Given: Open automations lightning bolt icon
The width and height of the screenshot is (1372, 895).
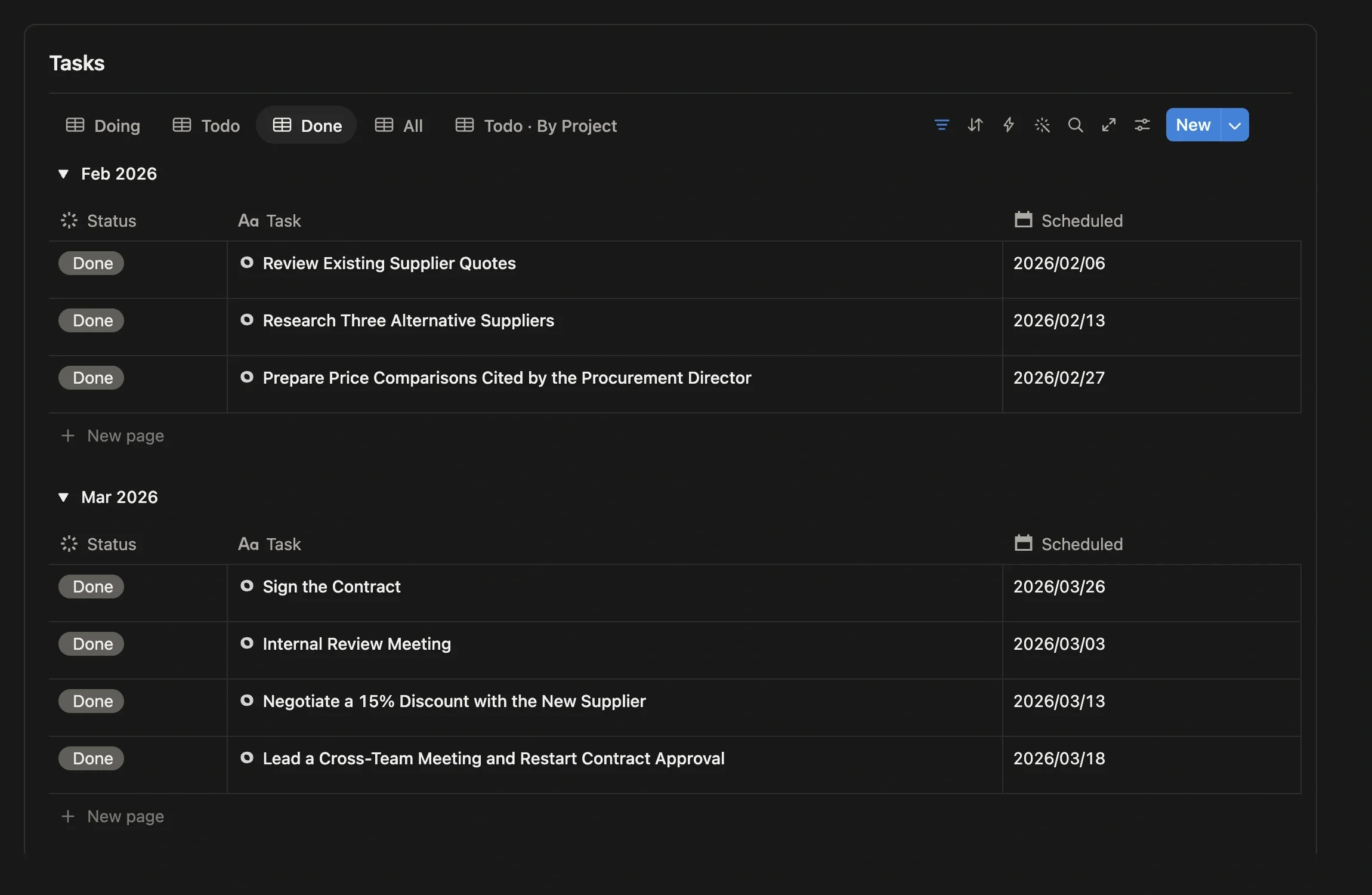Looking at the screenshot, I should 1008,125.
